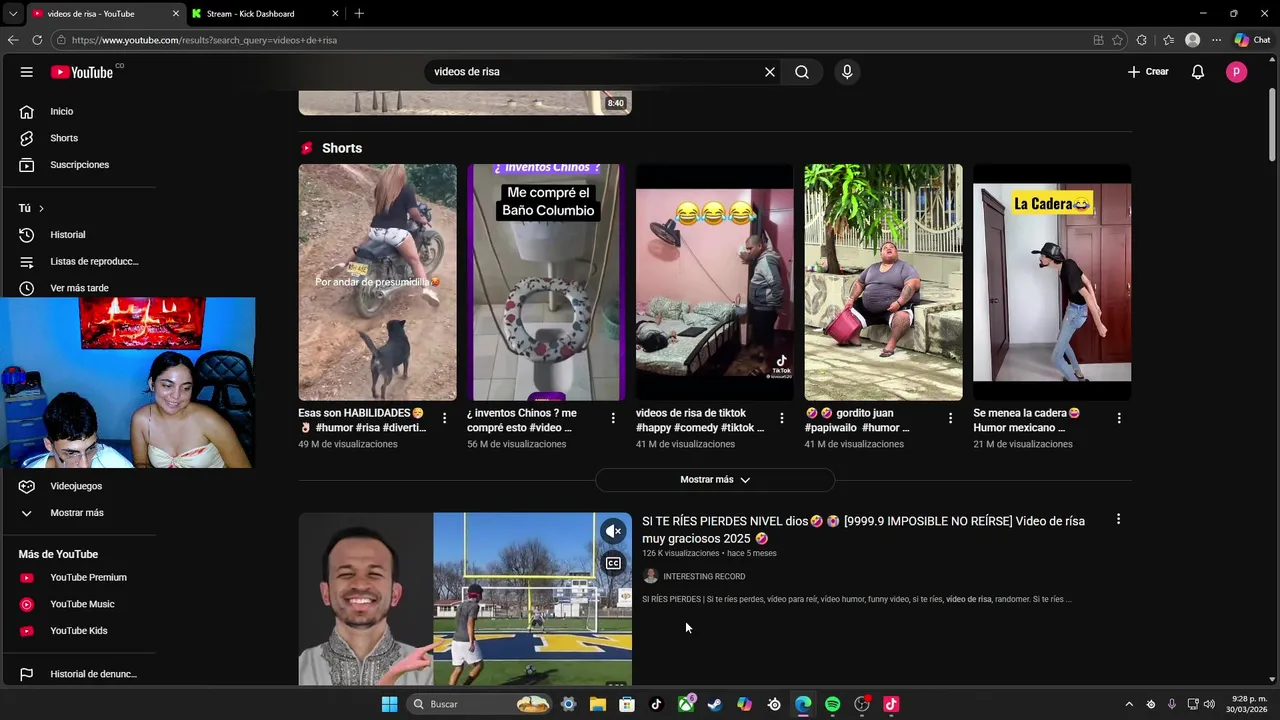Open Spotify from taskbar
Screen dimensions: 1280x720
pos(832,704)
